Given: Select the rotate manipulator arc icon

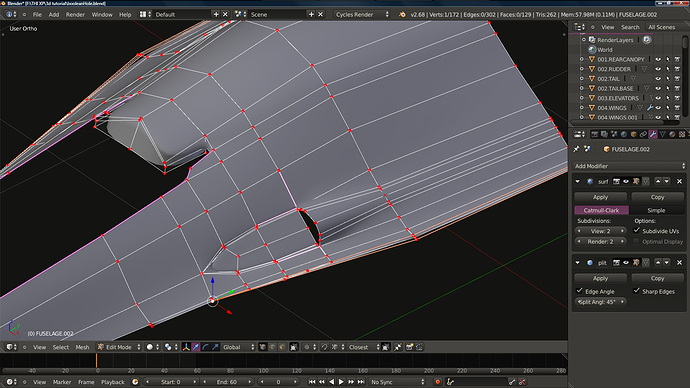Looking at the screenshot, I should (x=206, y=347).
